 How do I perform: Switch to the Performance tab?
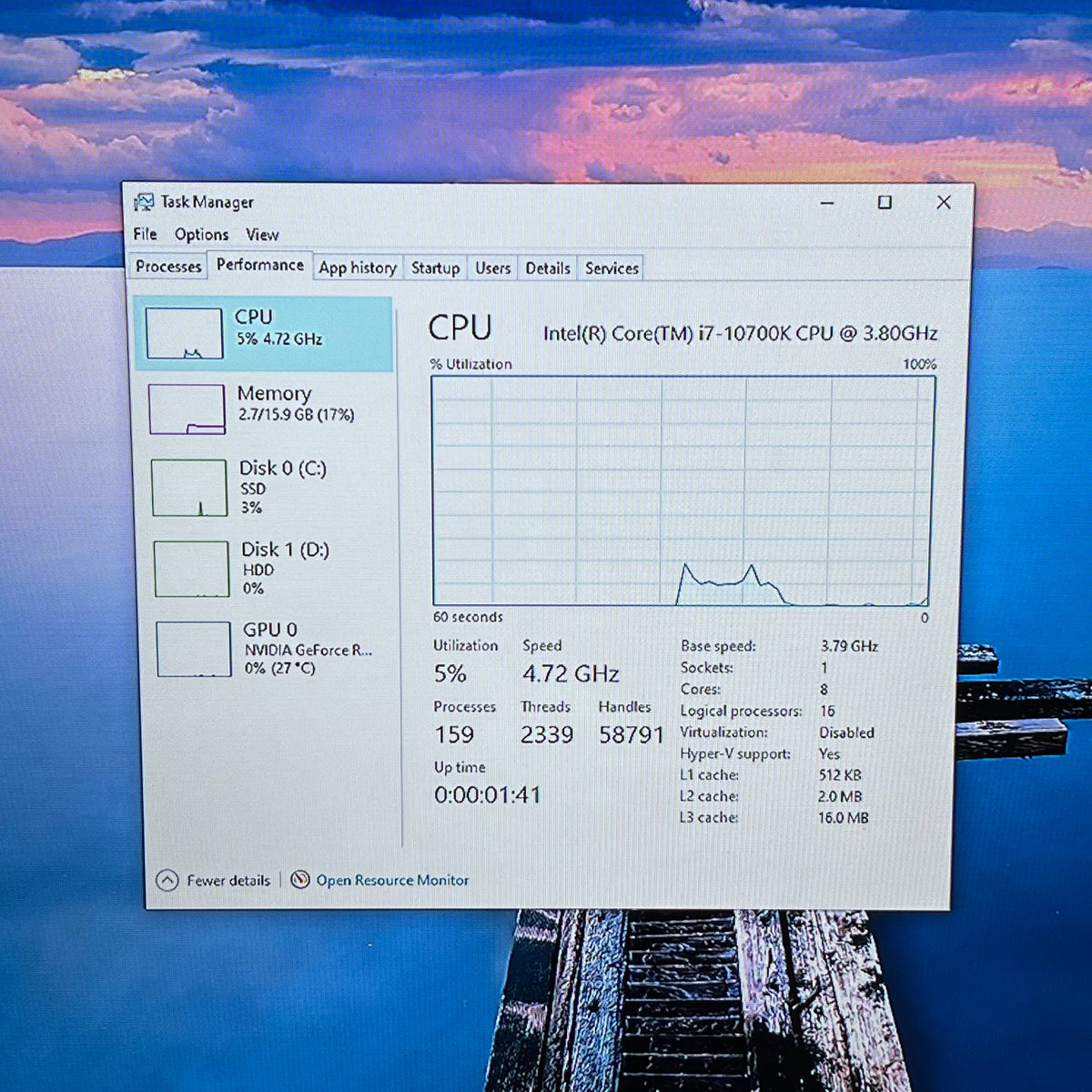(x=260, y=265)
